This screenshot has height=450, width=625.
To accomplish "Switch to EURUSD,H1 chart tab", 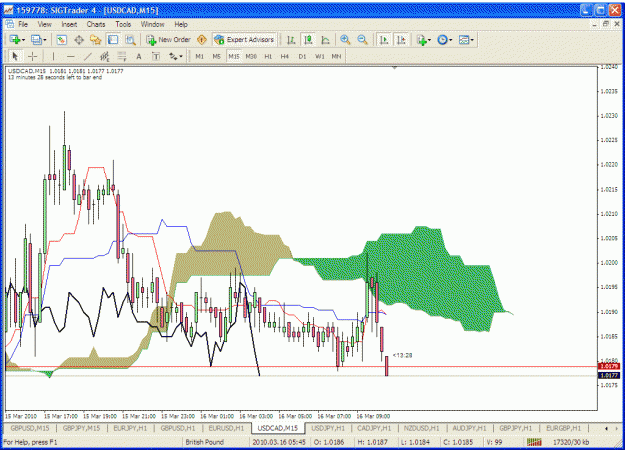I will pos(226,428).
